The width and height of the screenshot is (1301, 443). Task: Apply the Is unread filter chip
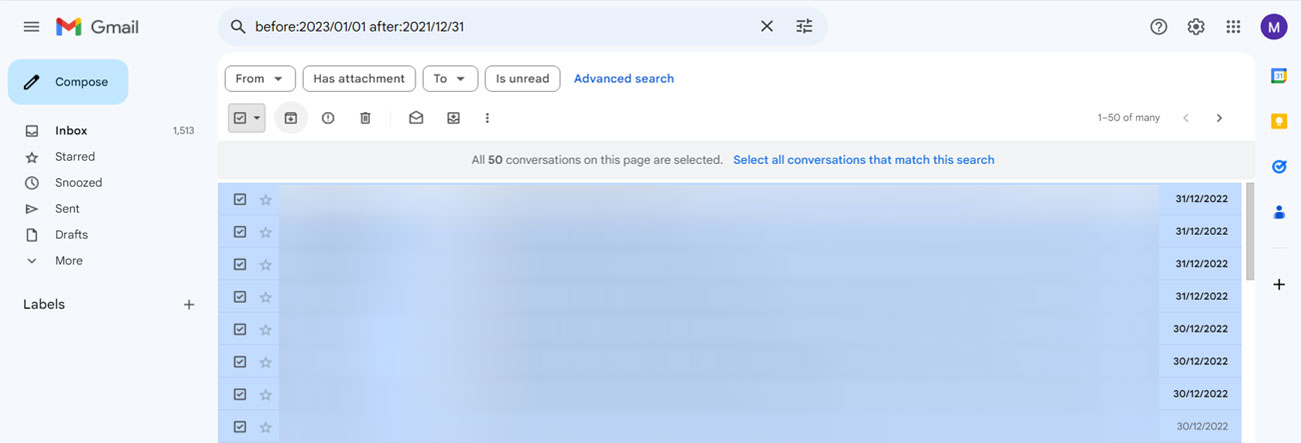click(x=522, y=78)
